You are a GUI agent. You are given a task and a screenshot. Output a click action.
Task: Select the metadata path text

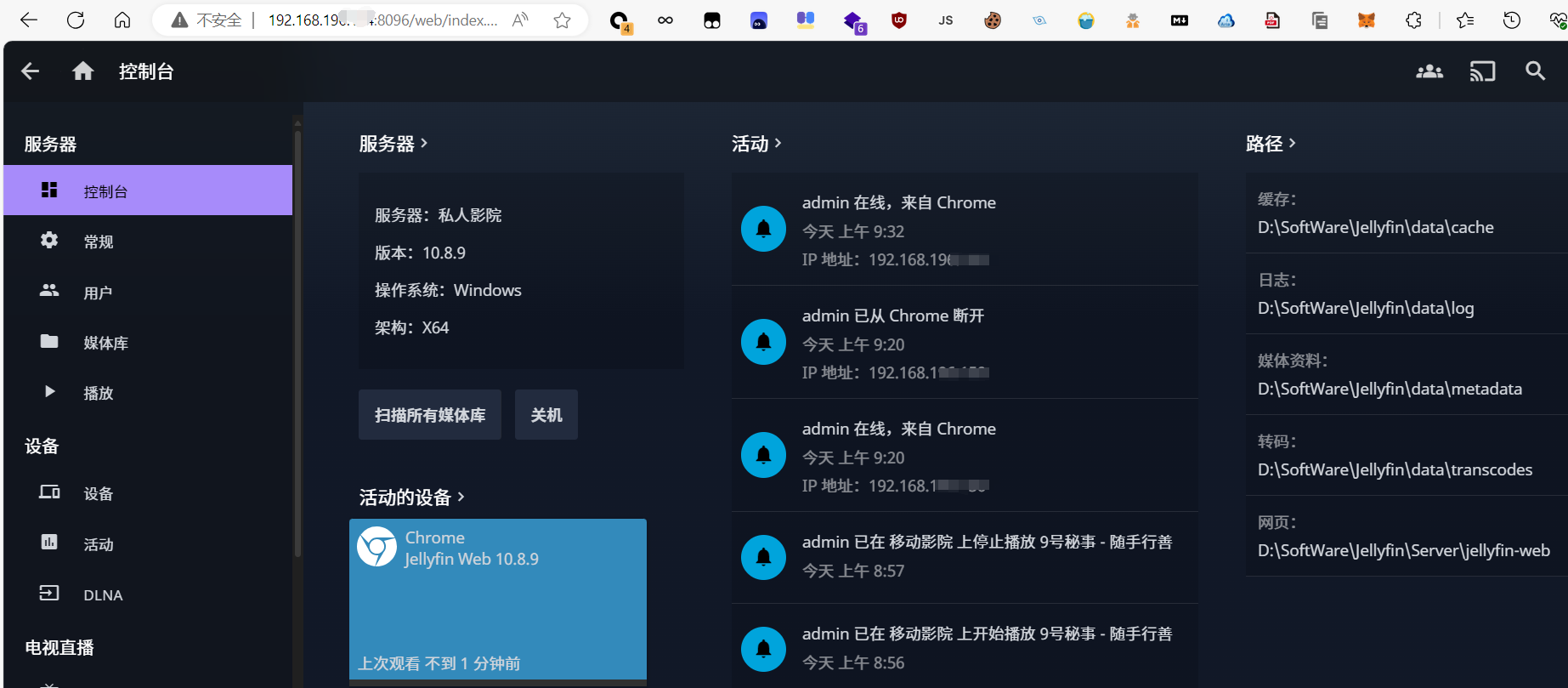[1390, 389]
